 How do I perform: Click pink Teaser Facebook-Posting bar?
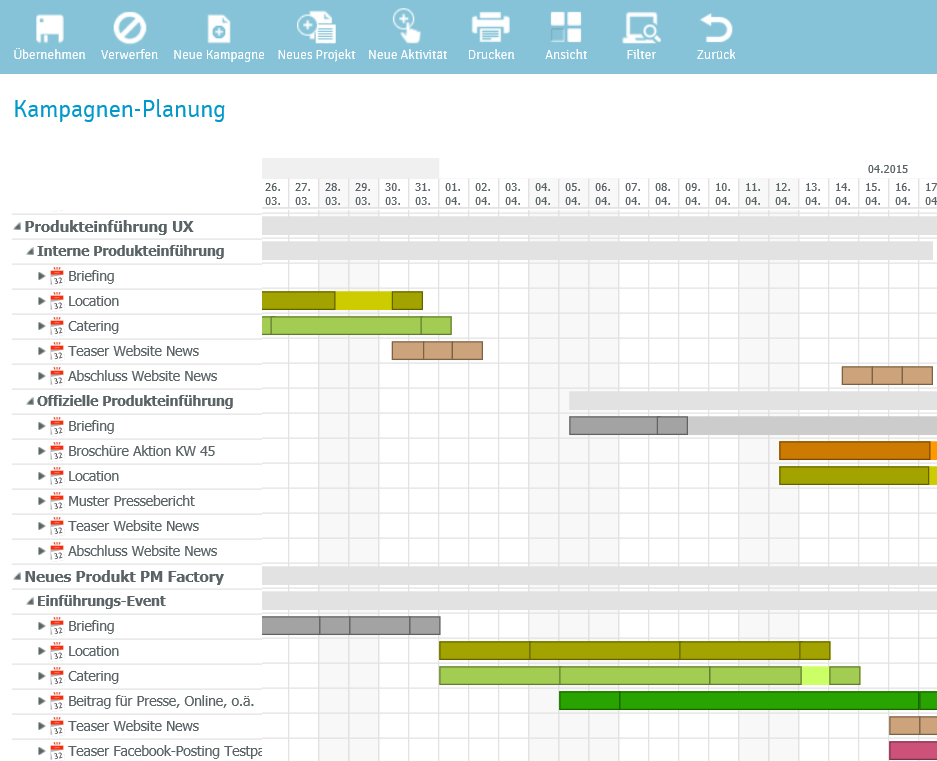point(913,751)
